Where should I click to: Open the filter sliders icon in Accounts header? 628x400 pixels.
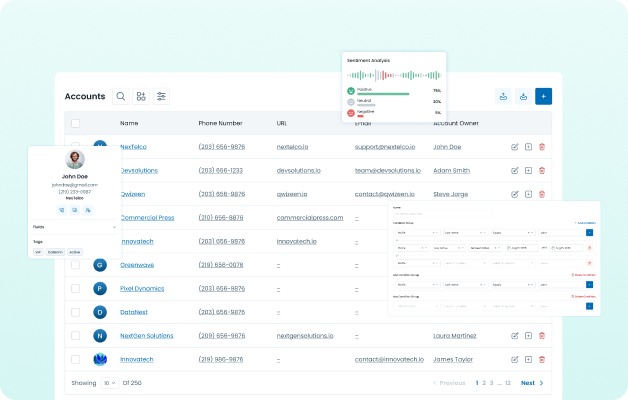click(x=162, y=97)
